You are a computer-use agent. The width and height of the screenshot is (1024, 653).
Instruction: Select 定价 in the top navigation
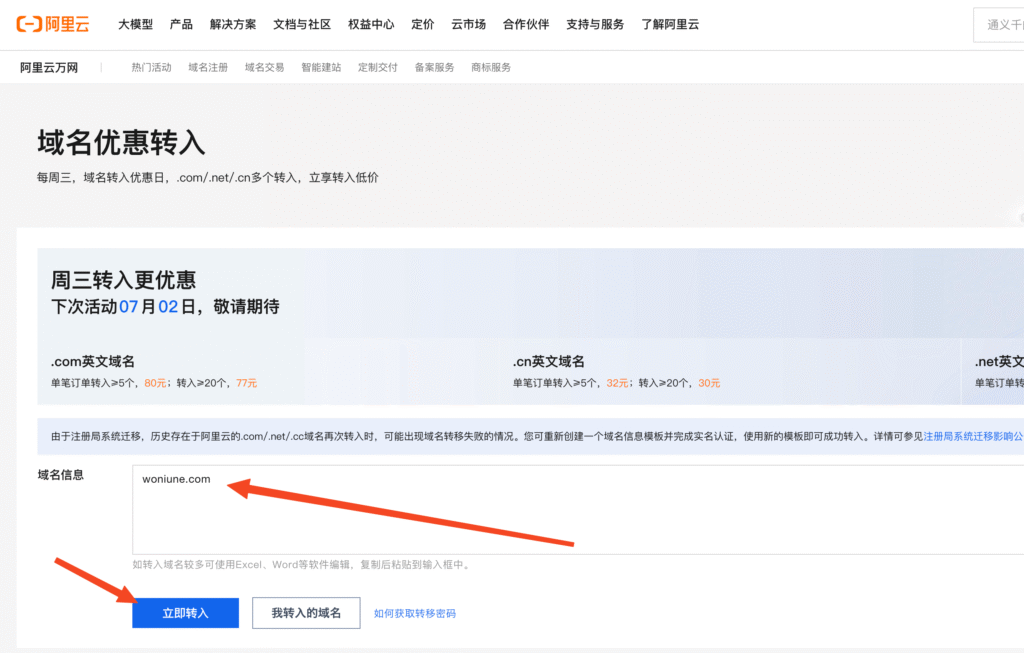(422, 24)
